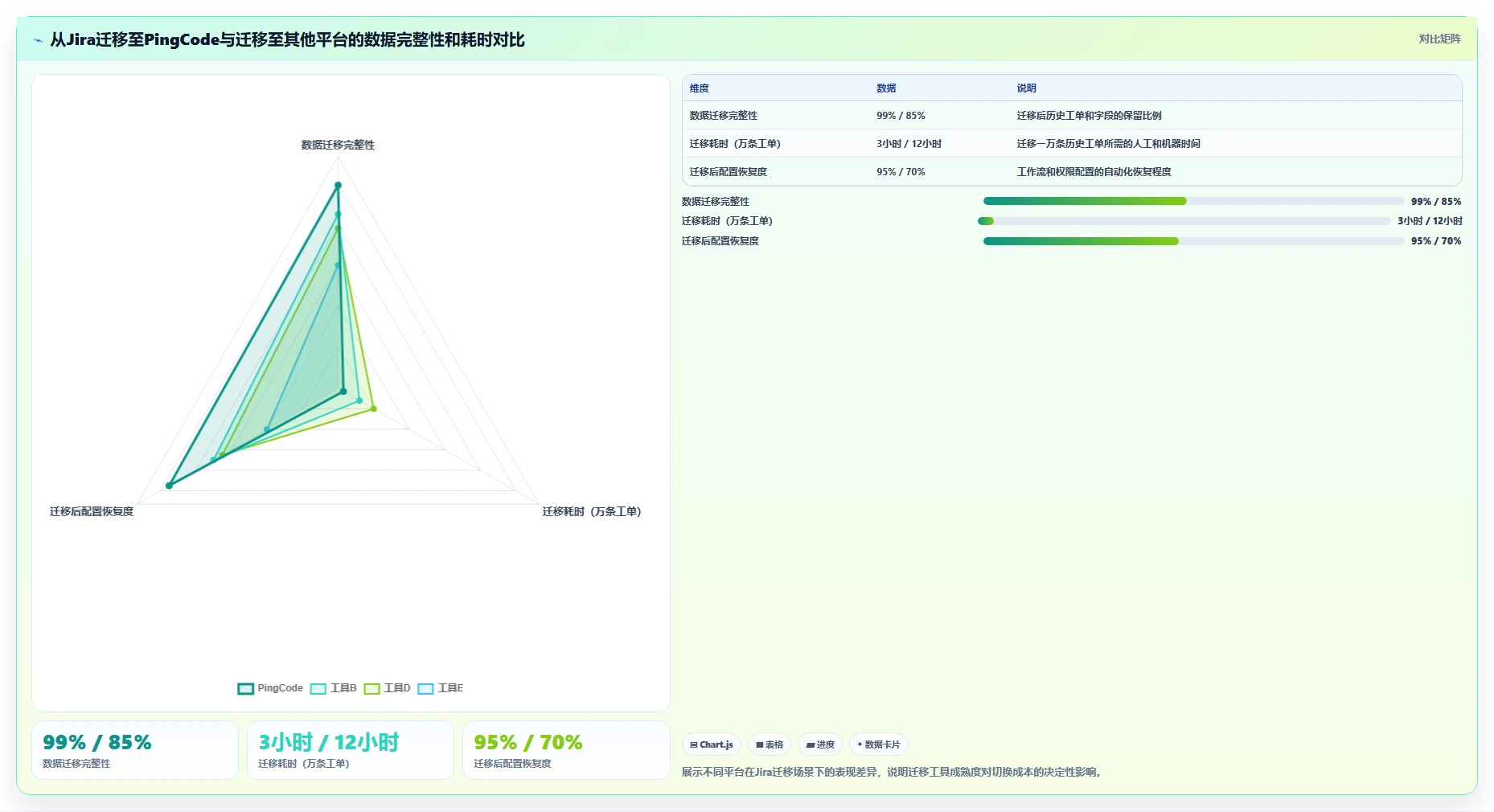Click the 对比矩阵 label

coord(1439,39)
